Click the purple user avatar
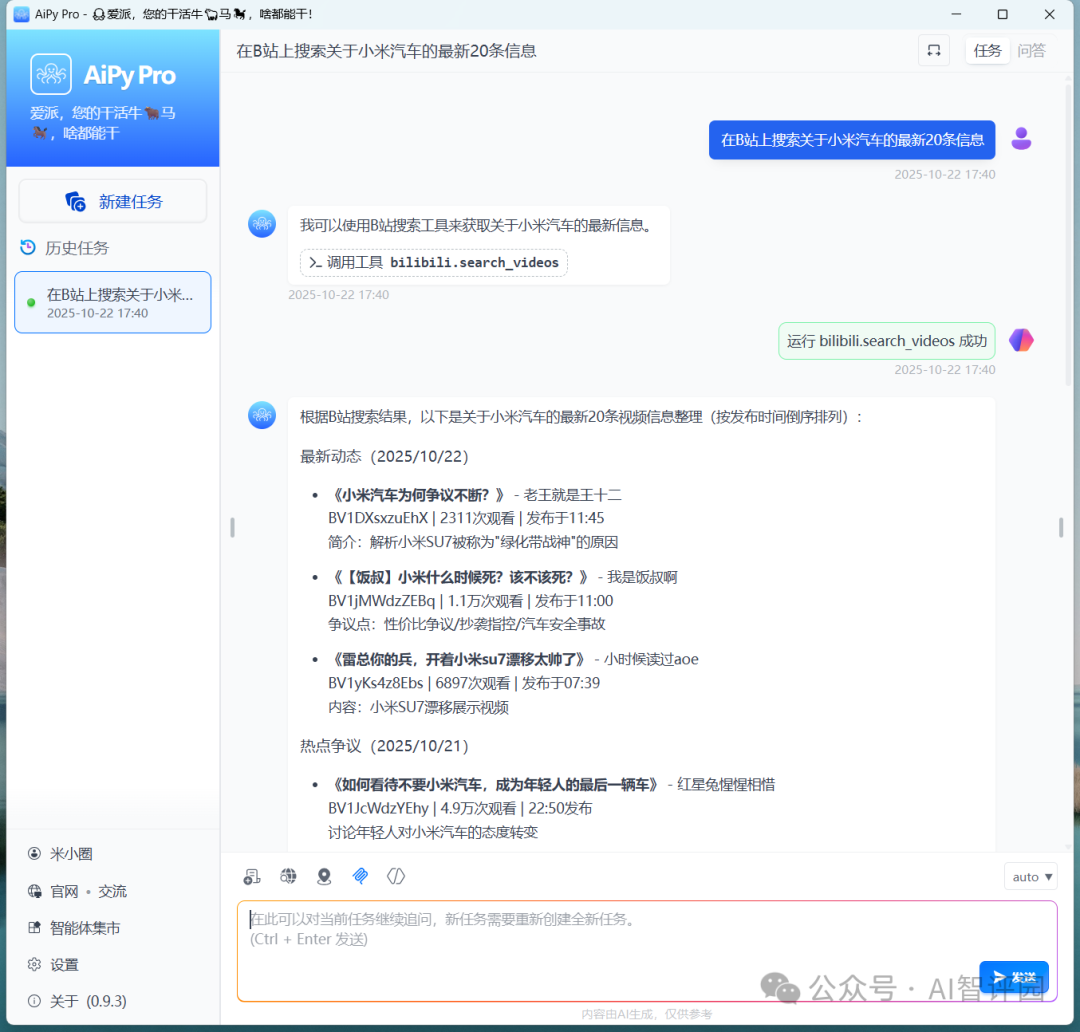Screen dimensions: 1080x1032 (x=1021, y=138)
